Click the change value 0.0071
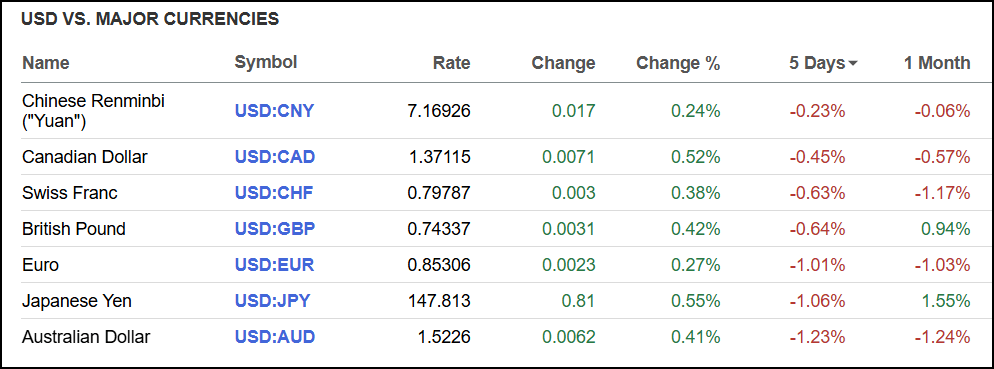The height and width of the screenshot is (369, 994). point(569,157)
